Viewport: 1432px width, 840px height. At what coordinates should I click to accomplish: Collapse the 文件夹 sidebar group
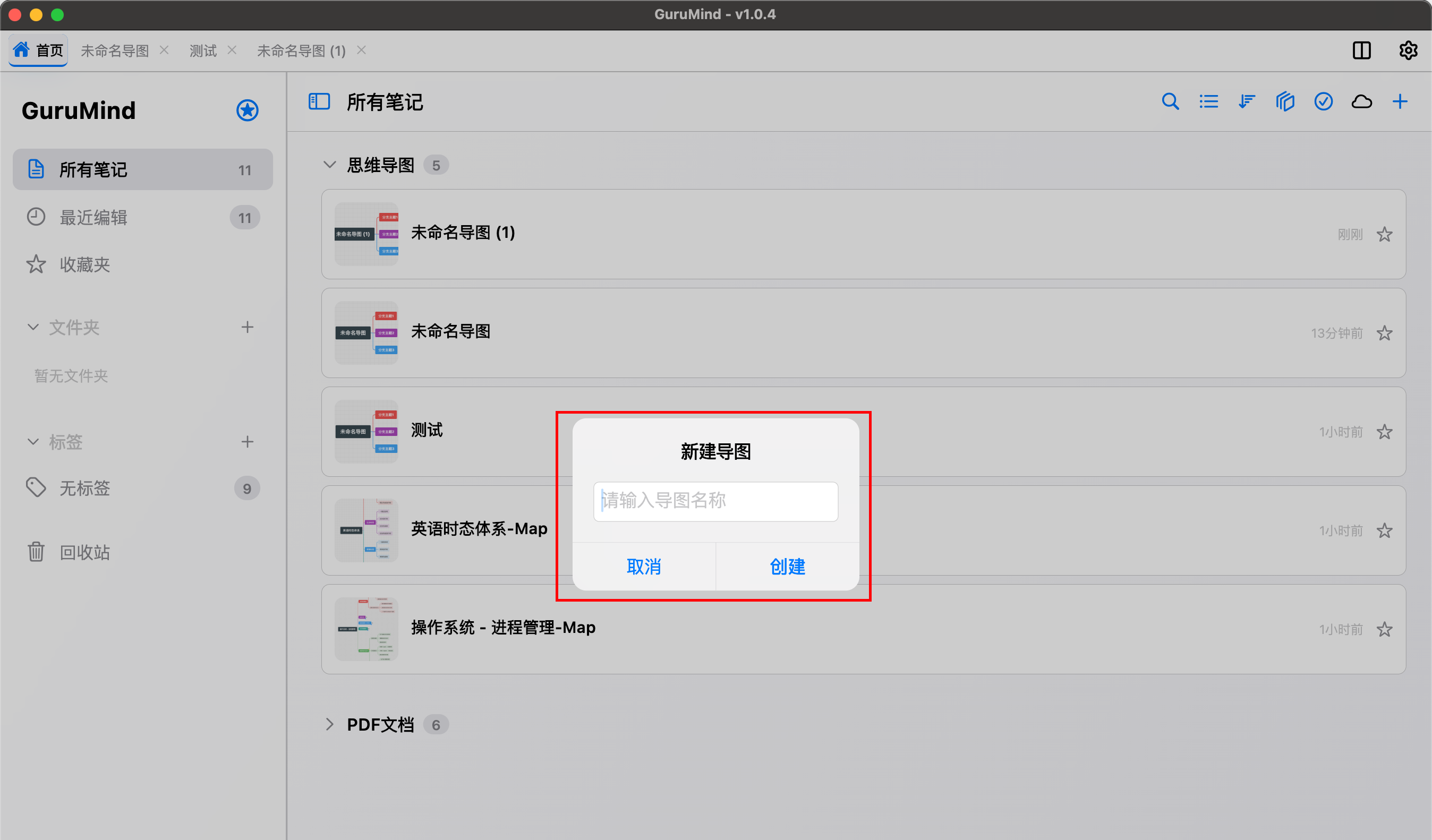point(33,327)
